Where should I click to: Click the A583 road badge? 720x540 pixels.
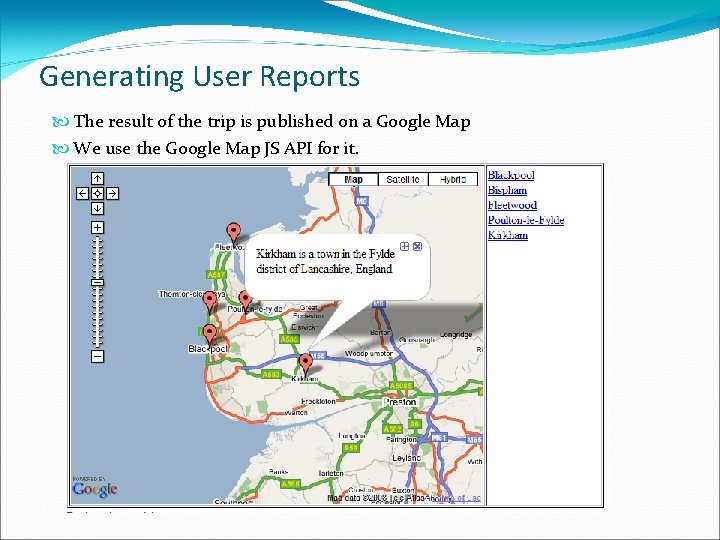270,375
